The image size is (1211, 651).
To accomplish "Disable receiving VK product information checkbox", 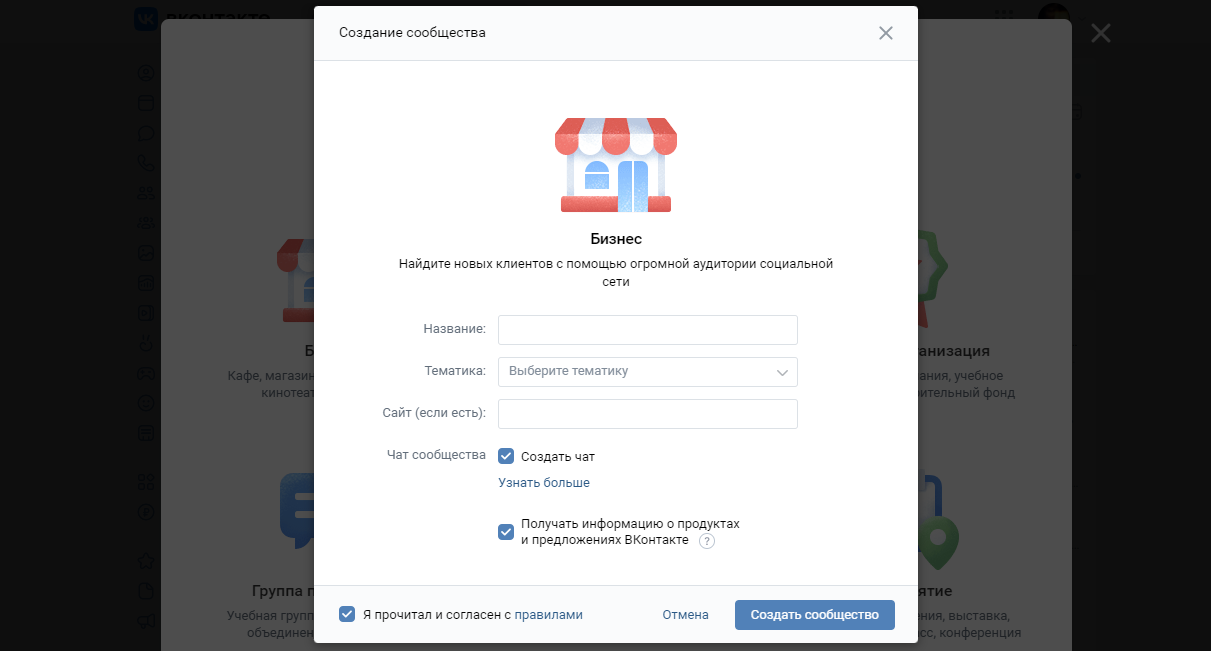I will (x=506, y=532).
